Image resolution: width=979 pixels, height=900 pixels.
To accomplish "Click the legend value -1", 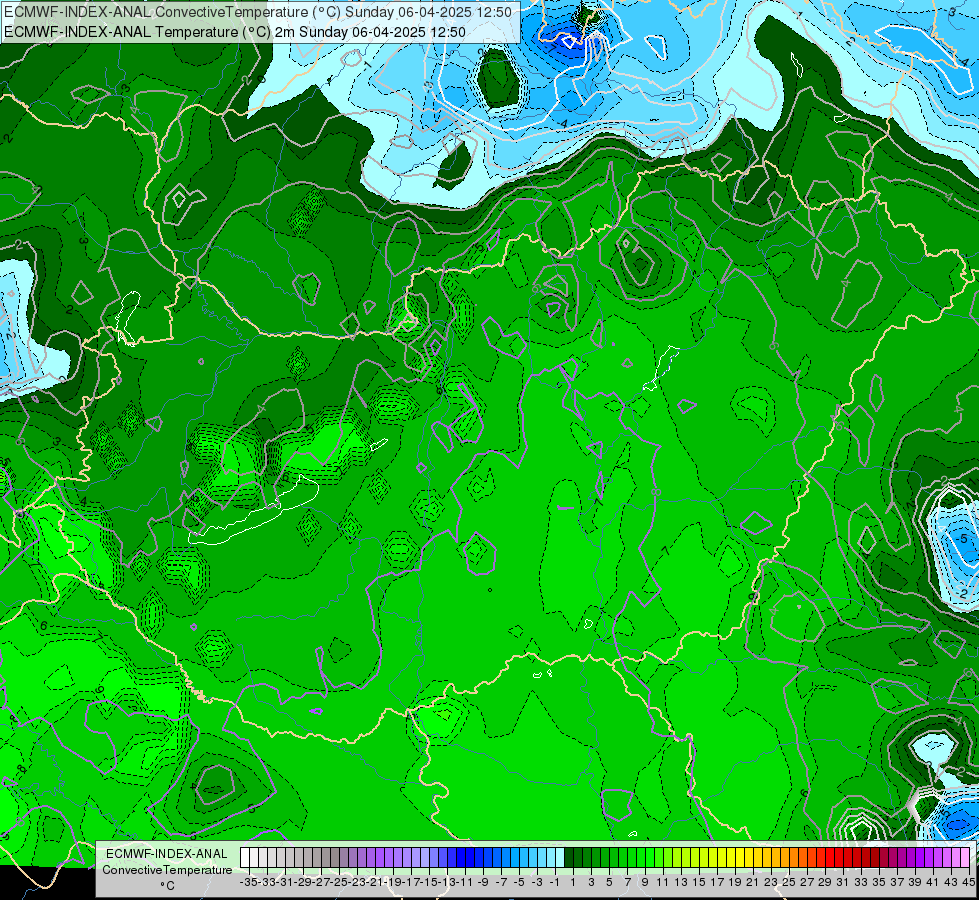I will (555, 882).
